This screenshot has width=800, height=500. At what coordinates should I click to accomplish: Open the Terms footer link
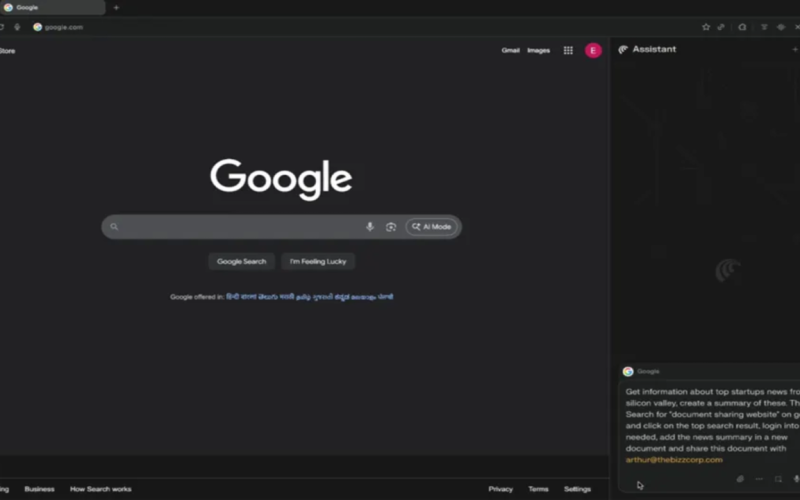coord(538,489)
